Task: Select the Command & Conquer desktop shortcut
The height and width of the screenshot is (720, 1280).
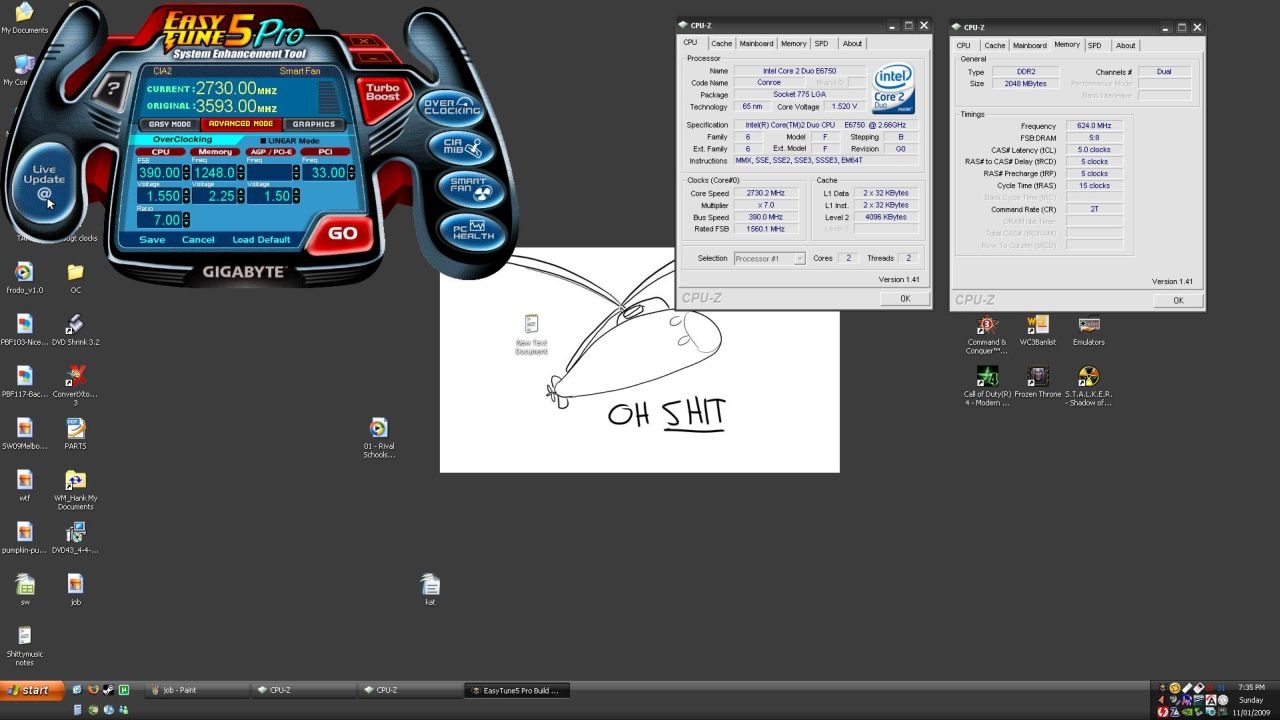Action: (x=987, y=334)
